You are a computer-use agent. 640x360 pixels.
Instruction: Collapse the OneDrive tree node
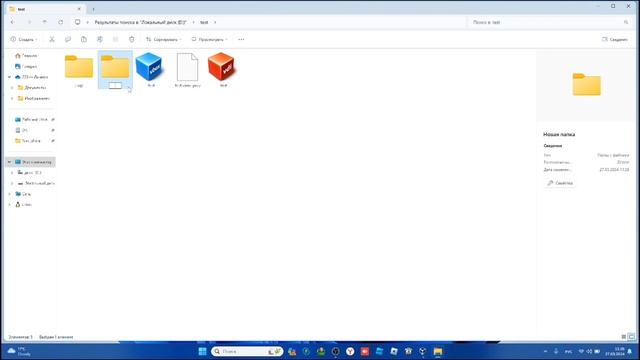point(9,77)
